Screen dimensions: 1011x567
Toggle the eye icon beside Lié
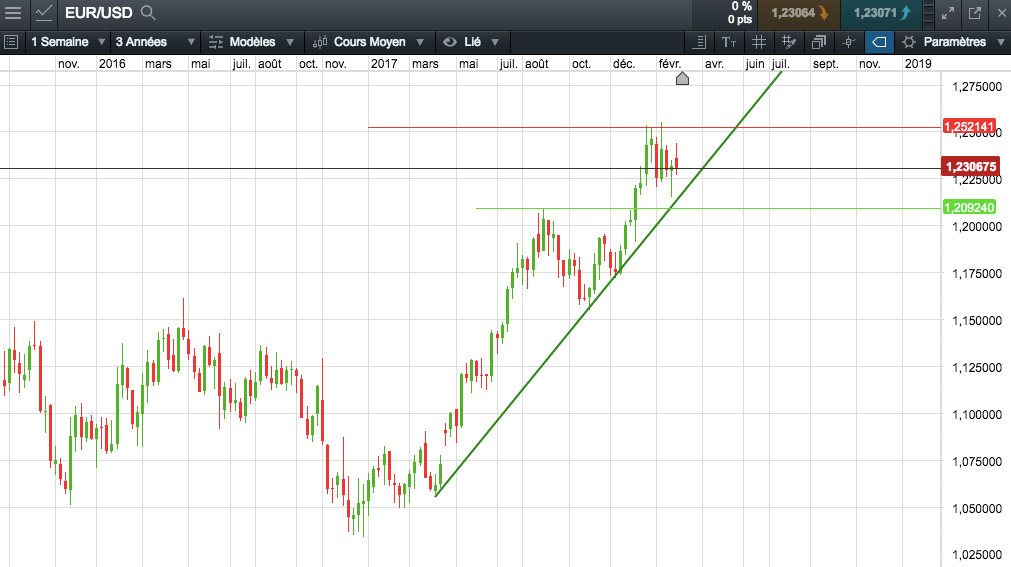[x=449, y=42]
